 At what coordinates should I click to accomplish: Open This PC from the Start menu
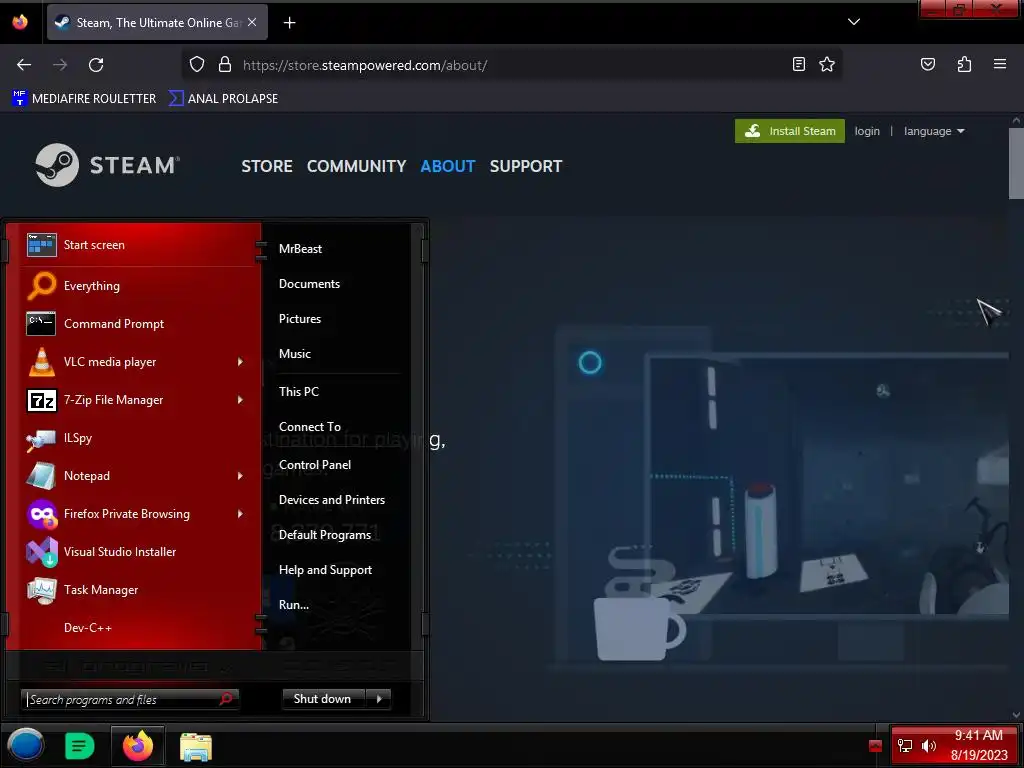pos(298,392)
